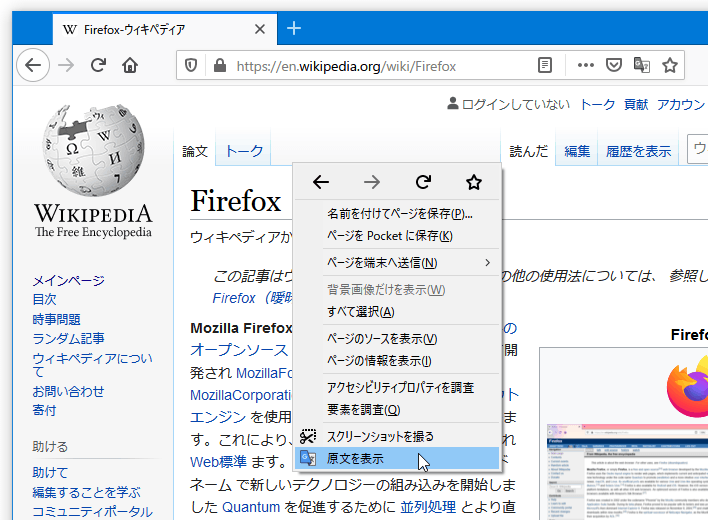Open page actions three-dot menu

tap(586, 65)
